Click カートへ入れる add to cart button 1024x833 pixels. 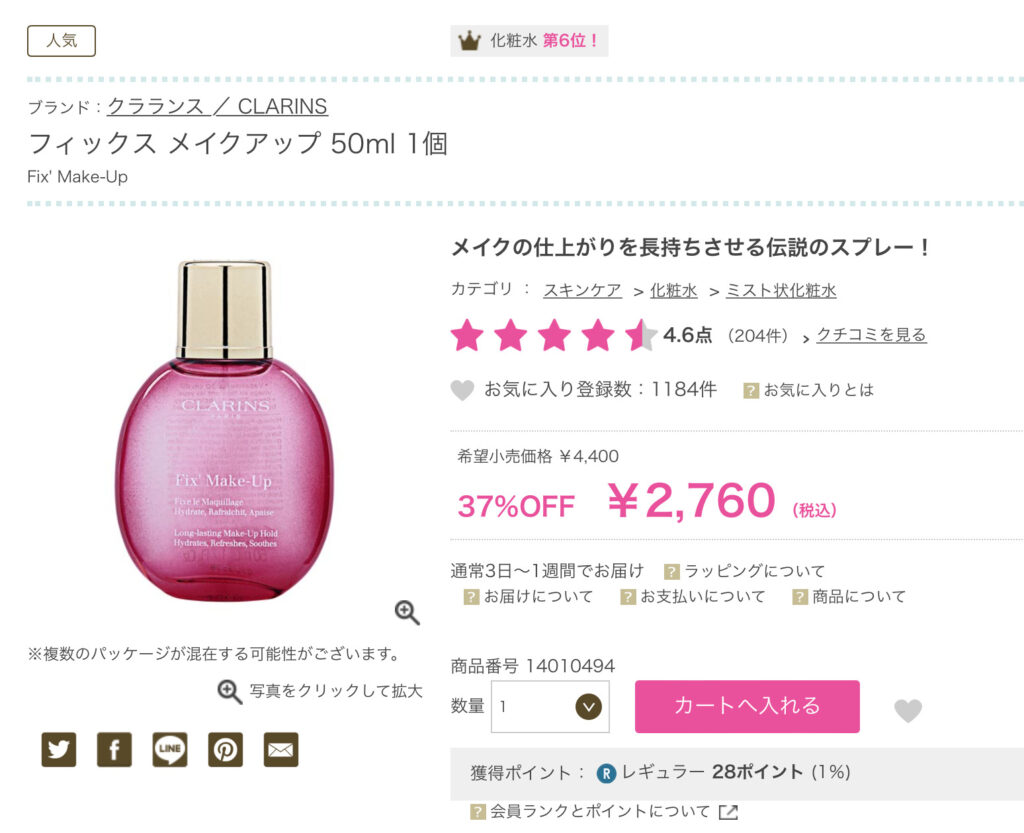[x=747, y=706]
